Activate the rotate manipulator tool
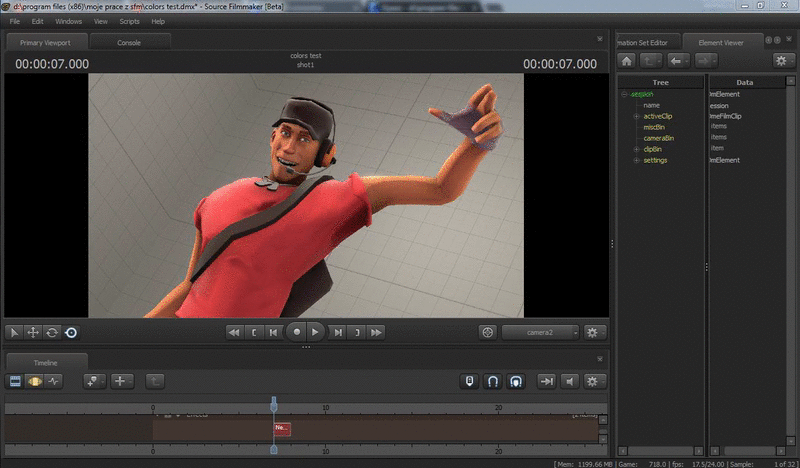This screenshot has height=468, width=800. click(x=51, y=332)
